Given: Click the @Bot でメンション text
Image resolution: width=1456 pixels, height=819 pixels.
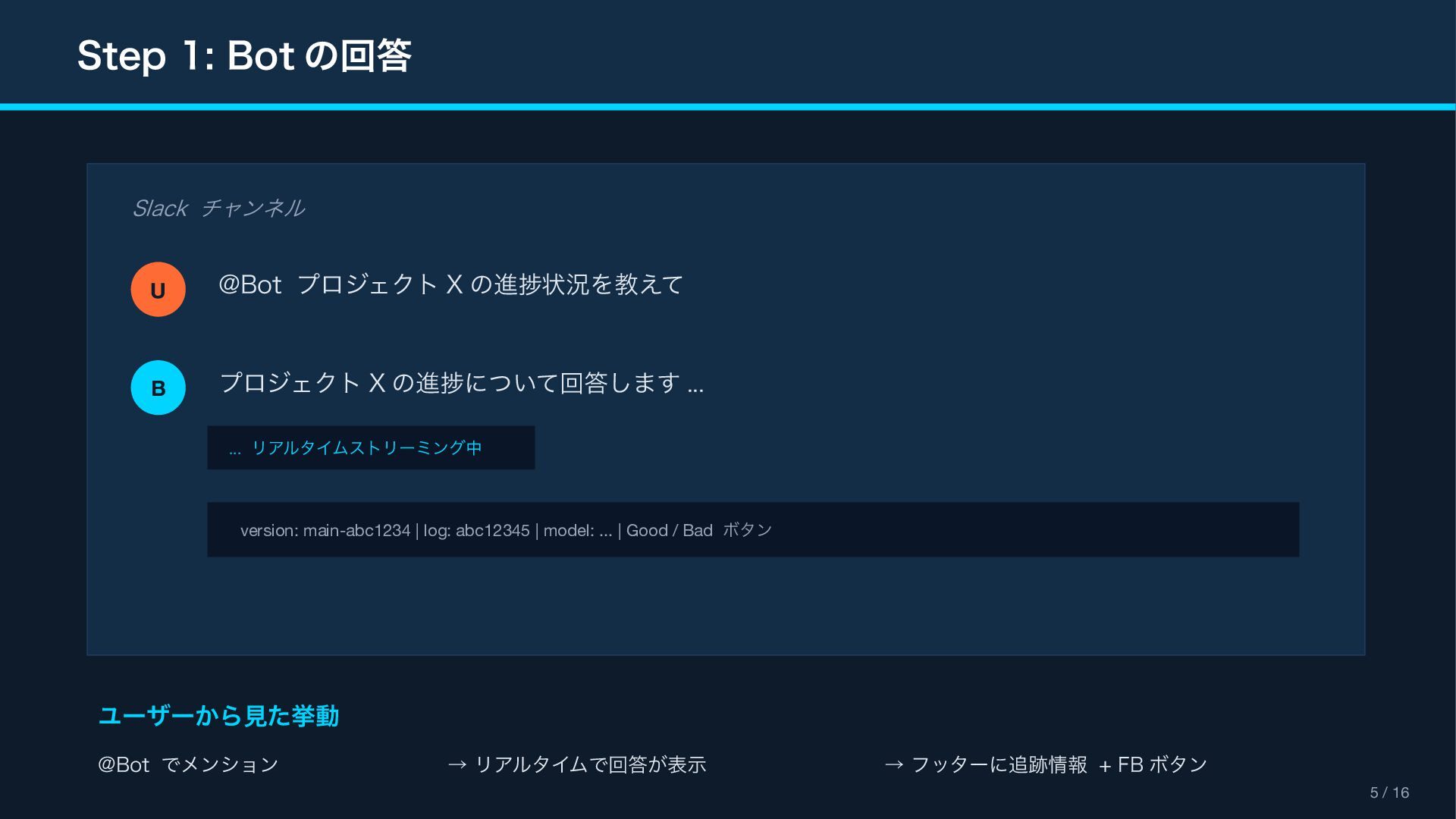Looking at the screenshot, I should [x=188, y=764].
